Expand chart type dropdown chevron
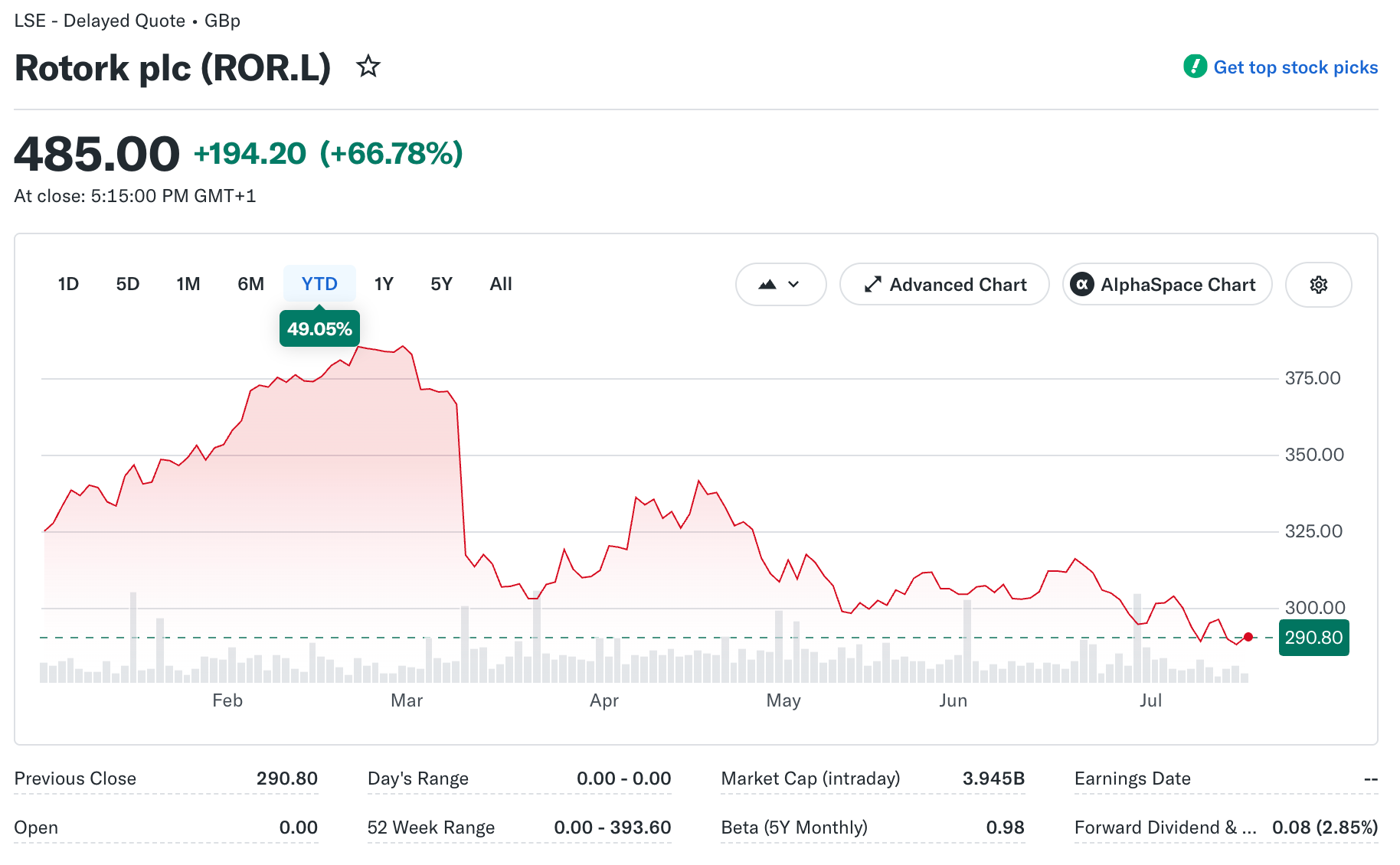1400x865 pixels. (793, 285)
